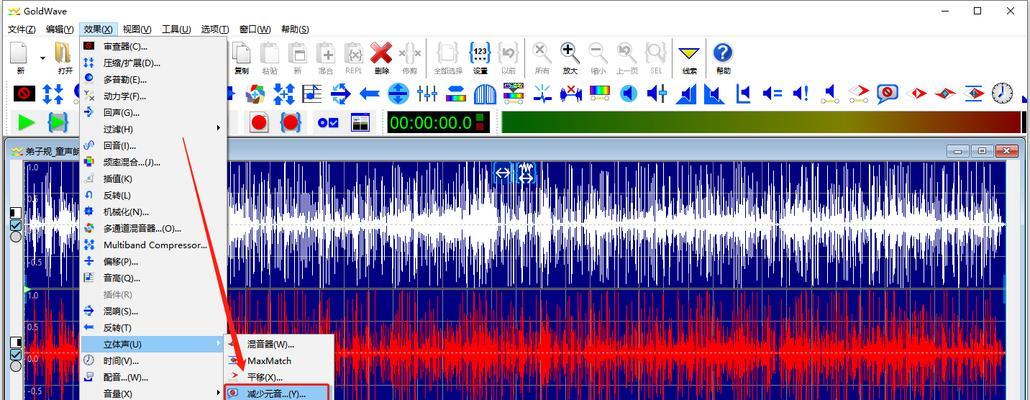Click the green play button
This screenshot has height=400, width=1030.
coord(27,122)
